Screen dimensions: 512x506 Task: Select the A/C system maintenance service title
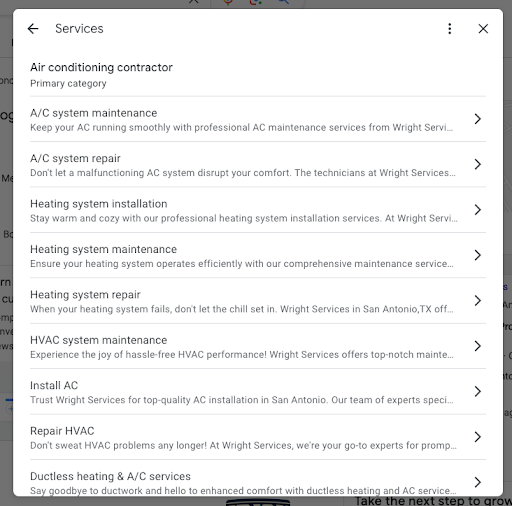click(x=93, y=113)
